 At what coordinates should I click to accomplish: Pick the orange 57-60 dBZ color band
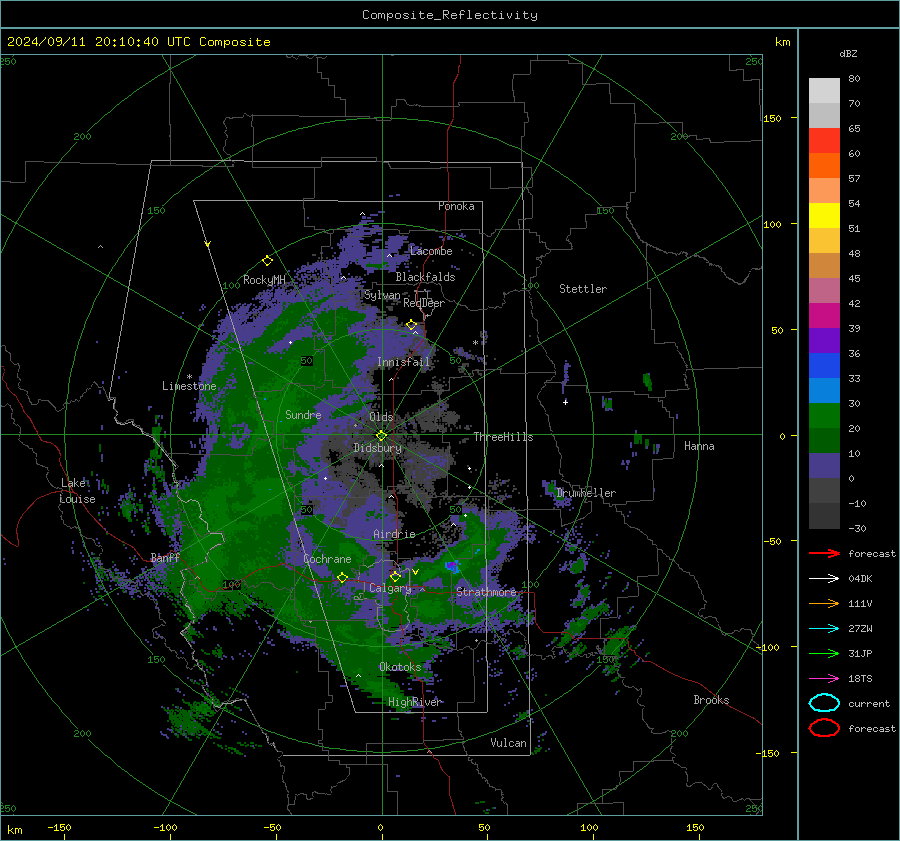[x=824, y=166]
